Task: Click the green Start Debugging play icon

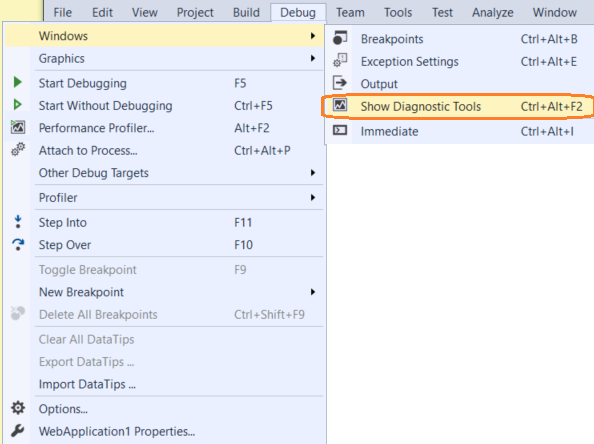Action: [17, 82]
